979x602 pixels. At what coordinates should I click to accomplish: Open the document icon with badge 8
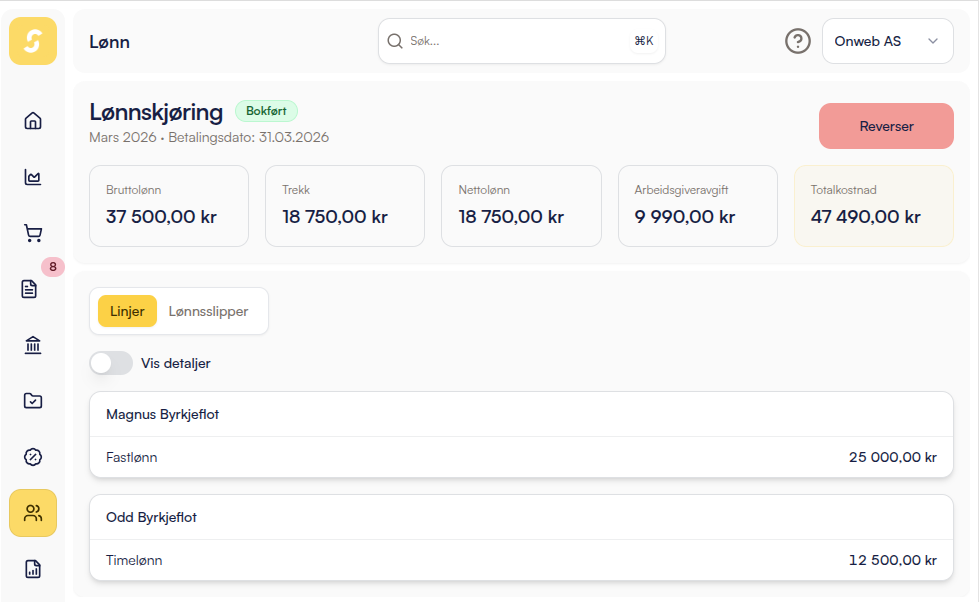click(x=30, y=289)
